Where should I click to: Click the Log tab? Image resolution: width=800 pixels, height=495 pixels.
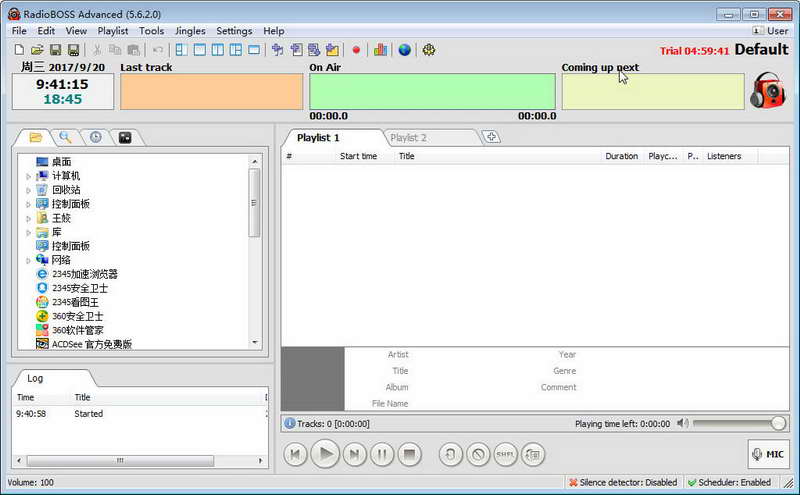pyautogui.click(x=35, y=378)
